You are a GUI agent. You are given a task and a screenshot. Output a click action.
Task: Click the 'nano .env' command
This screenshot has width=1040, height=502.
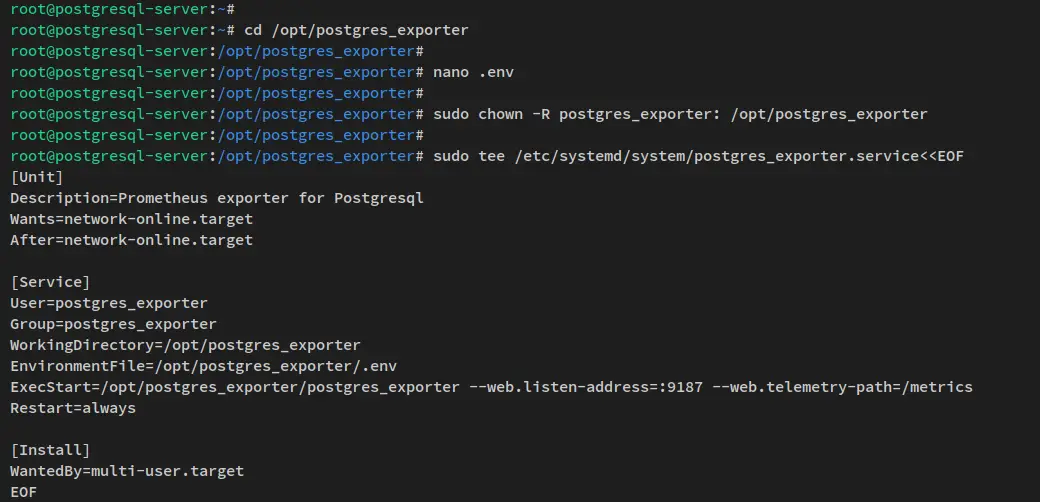tap(473, 72)
